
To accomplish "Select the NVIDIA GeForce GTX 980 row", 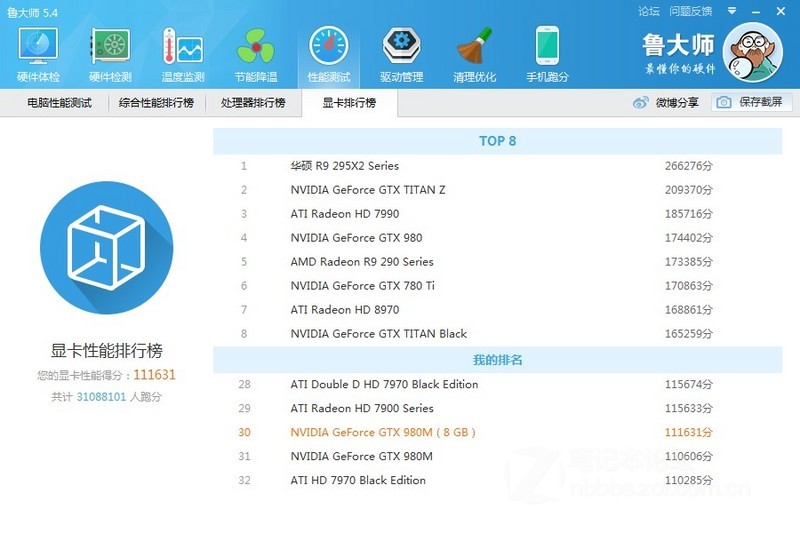I will point(497,238).
